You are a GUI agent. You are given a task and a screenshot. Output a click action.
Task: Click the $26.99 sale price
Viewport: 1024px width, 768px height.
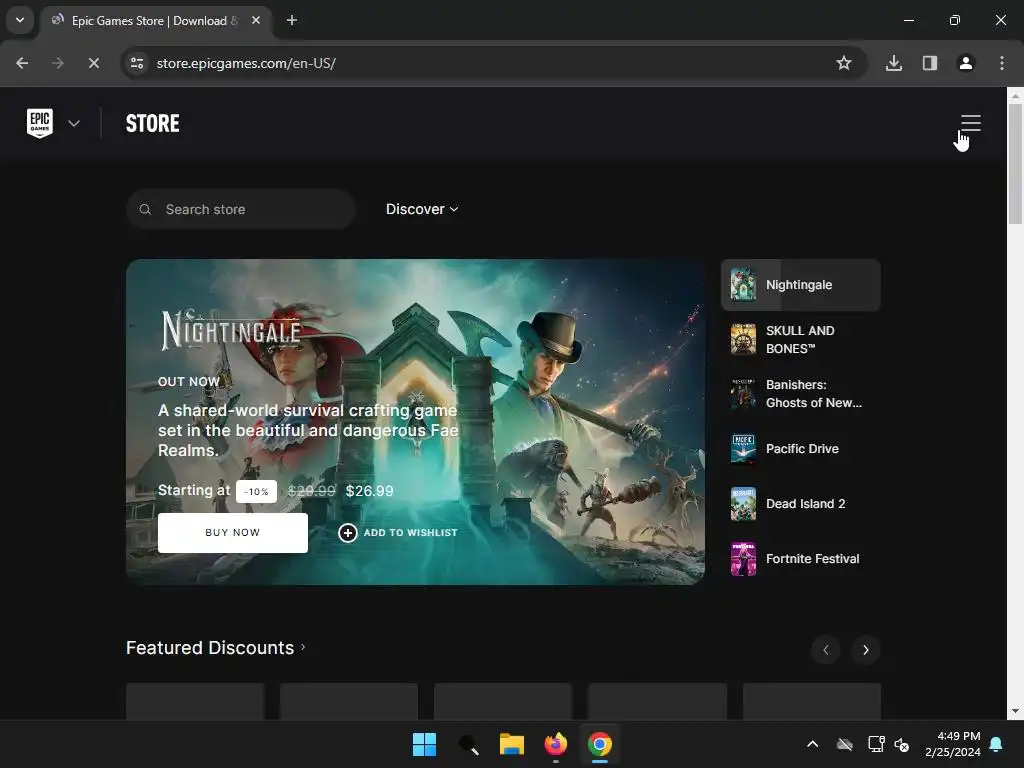pyautogui.click(x=370, y=491)
